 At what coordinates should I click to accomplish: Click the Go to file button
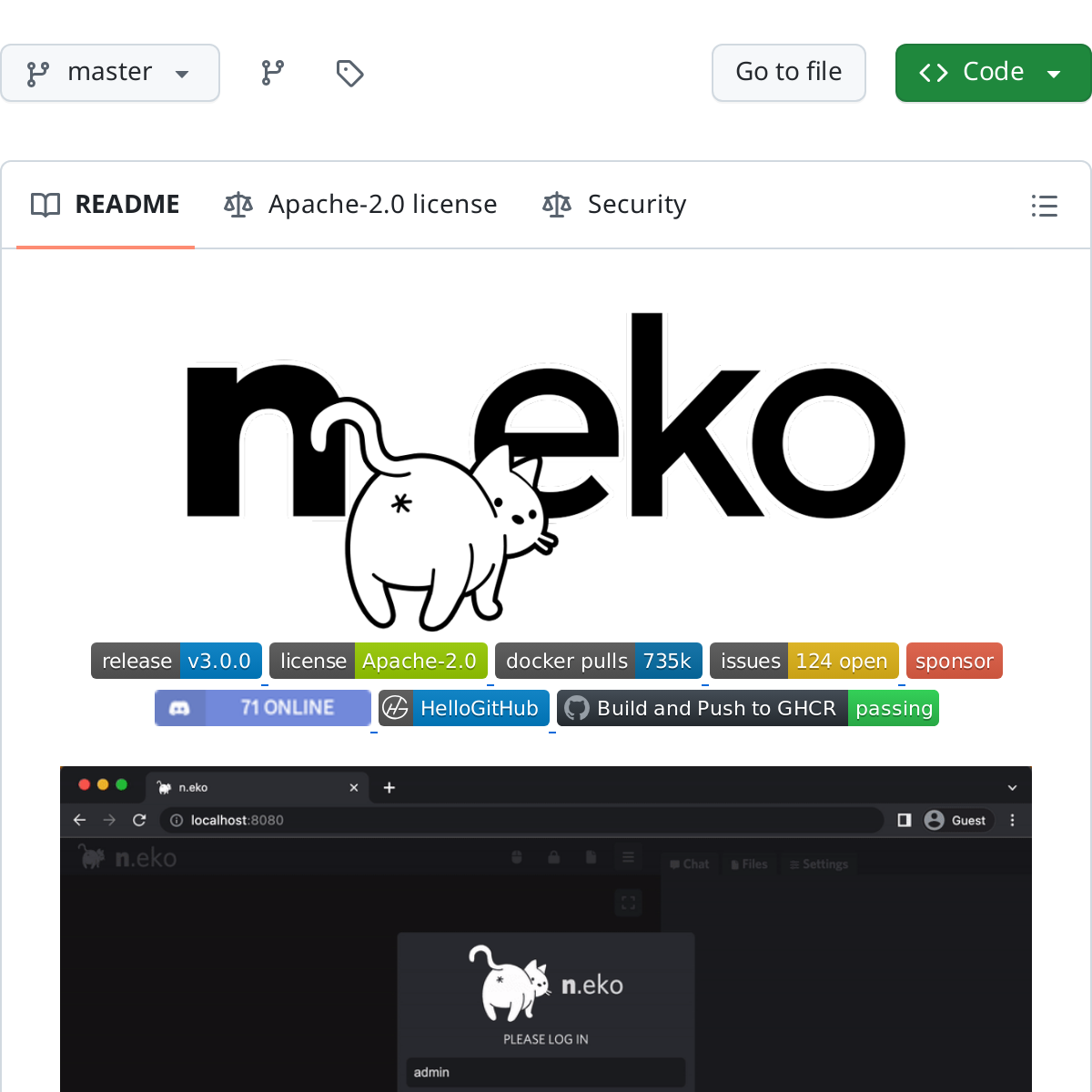789,73
